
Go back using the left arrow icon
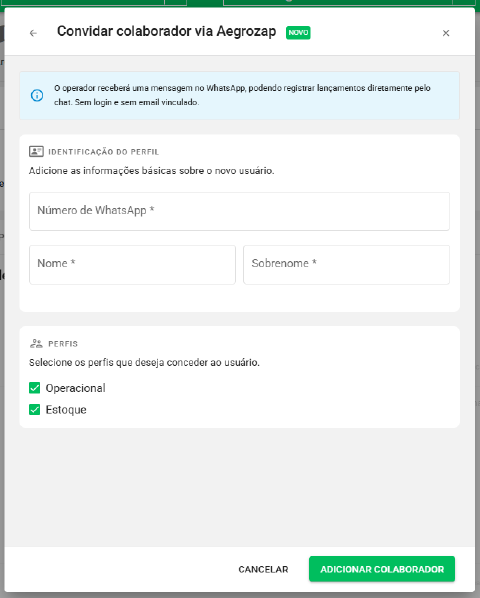(x=33, y=33)
